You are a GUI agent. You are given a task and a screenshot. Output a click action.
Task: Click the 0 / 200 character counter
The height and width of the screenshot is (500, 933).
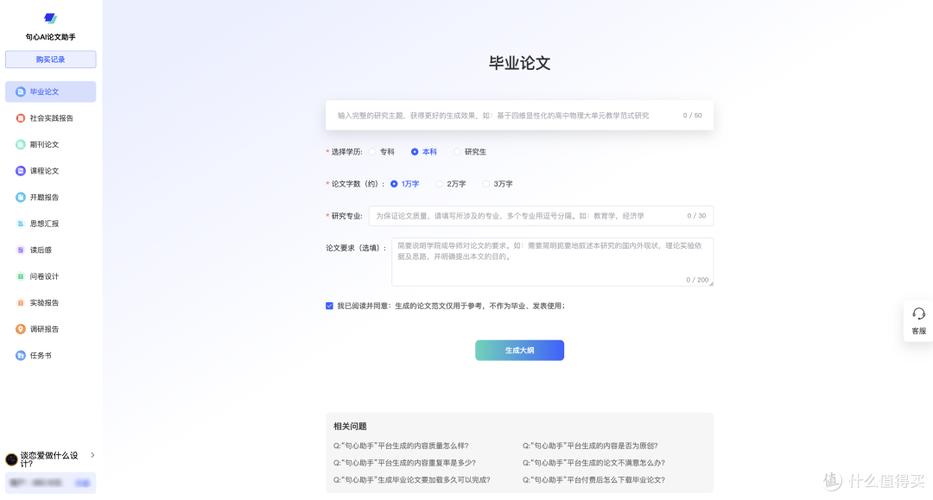point(697,280)
